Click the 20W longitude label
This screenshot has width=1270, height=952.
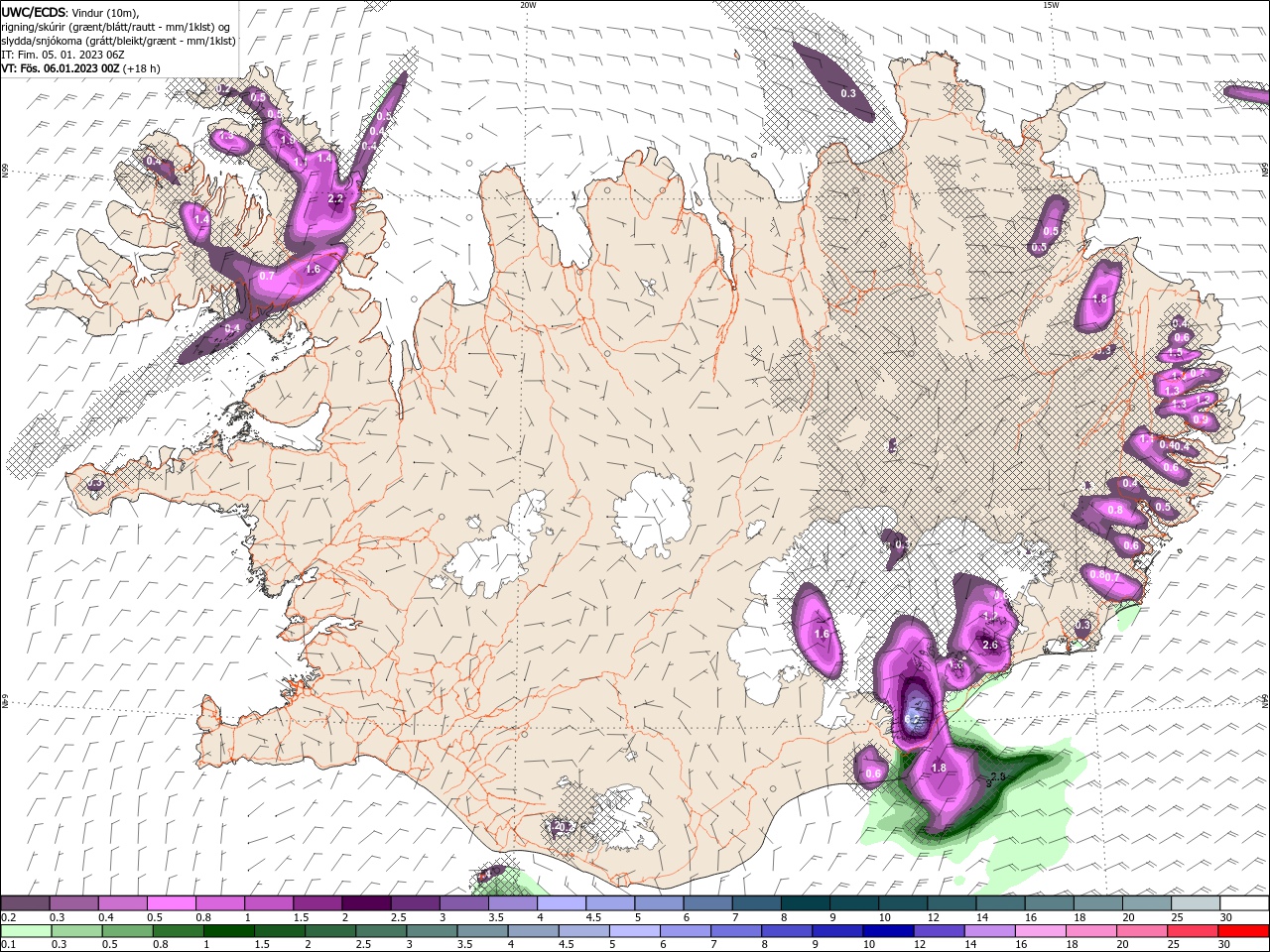[528, 5]
